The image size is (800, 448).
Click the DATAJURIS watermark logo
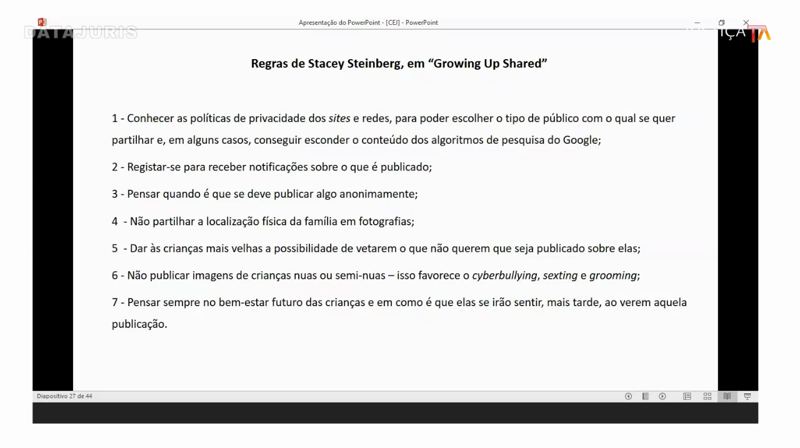pos(80,33)
